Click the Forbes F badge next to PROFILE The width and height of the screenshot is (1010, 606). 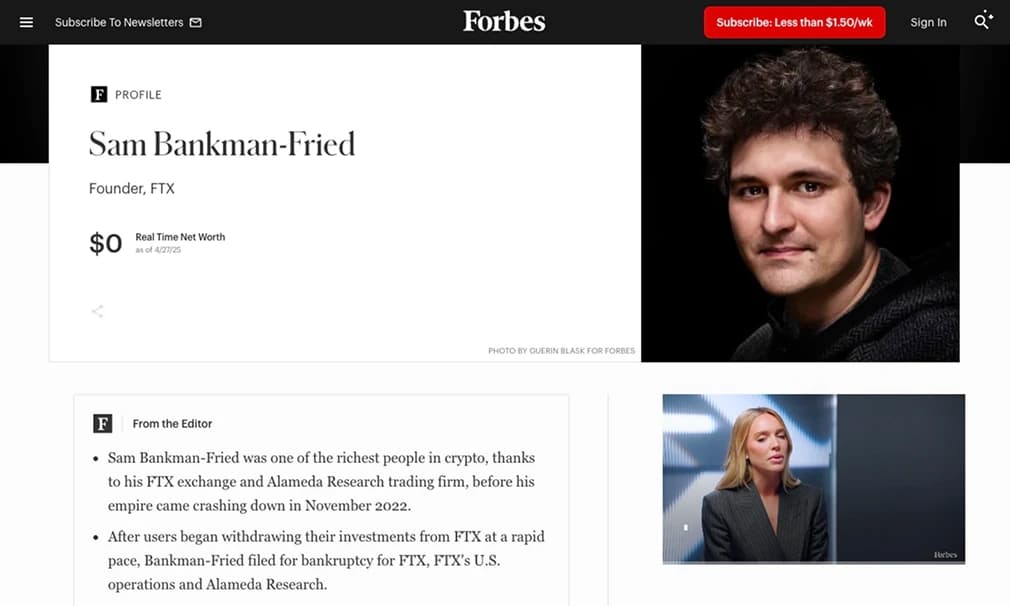click(97, 93)
